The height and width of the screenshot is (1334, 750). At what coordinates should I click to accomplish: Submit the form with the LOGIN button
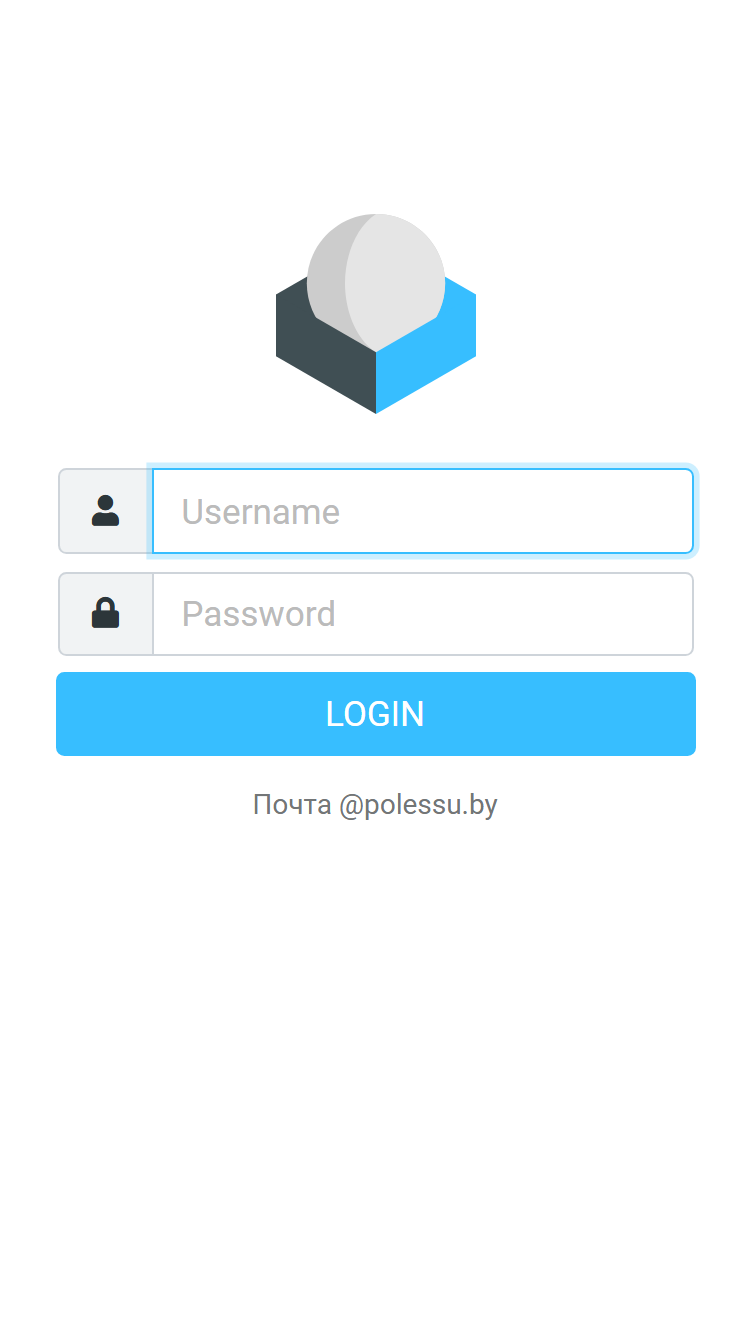click(x=376, y=714)
